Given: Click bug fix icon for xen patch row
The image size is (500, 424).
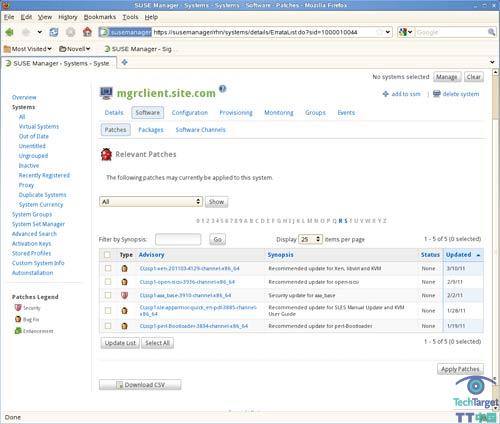Looking at the screenshot, I should [125, 268].
